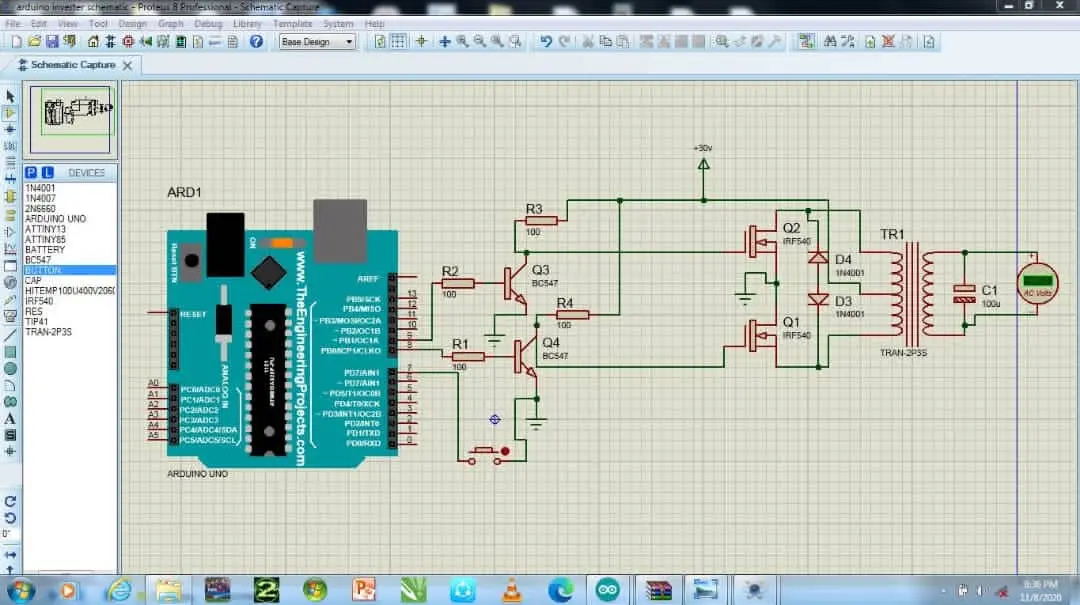Screen dimensions: 1080x605
Task: Click the AC Volts meter component
Action: (1037, 283)
